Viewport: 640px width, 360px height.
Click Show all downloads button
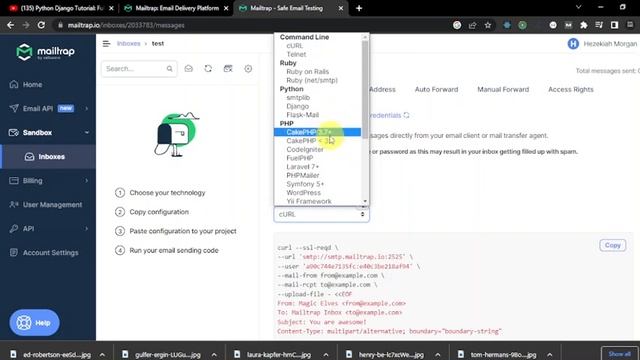pyautogui.click(x=619, y=354)
